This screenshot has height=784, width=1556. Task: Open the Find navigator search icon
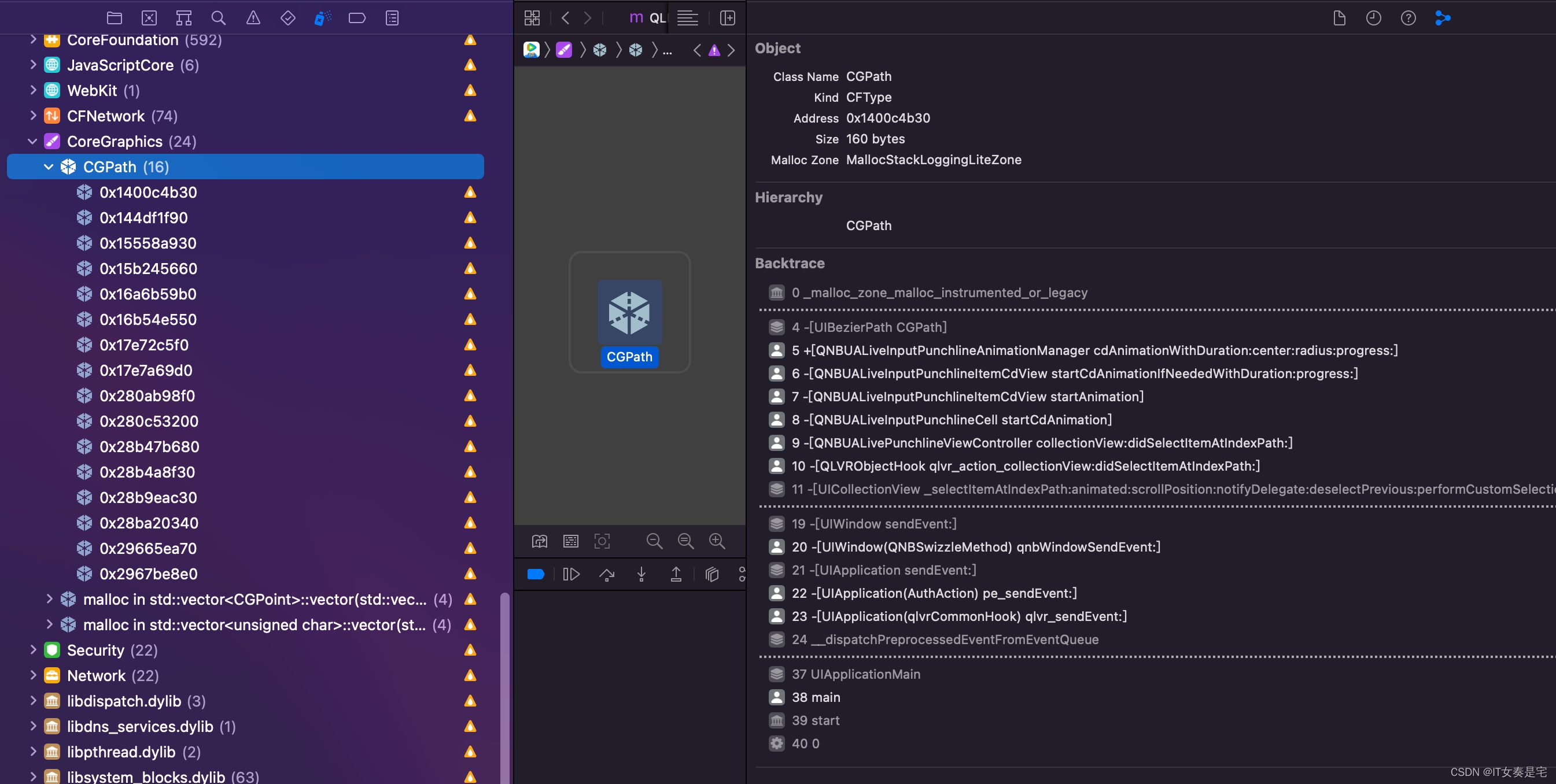click(x=219, y=18)
